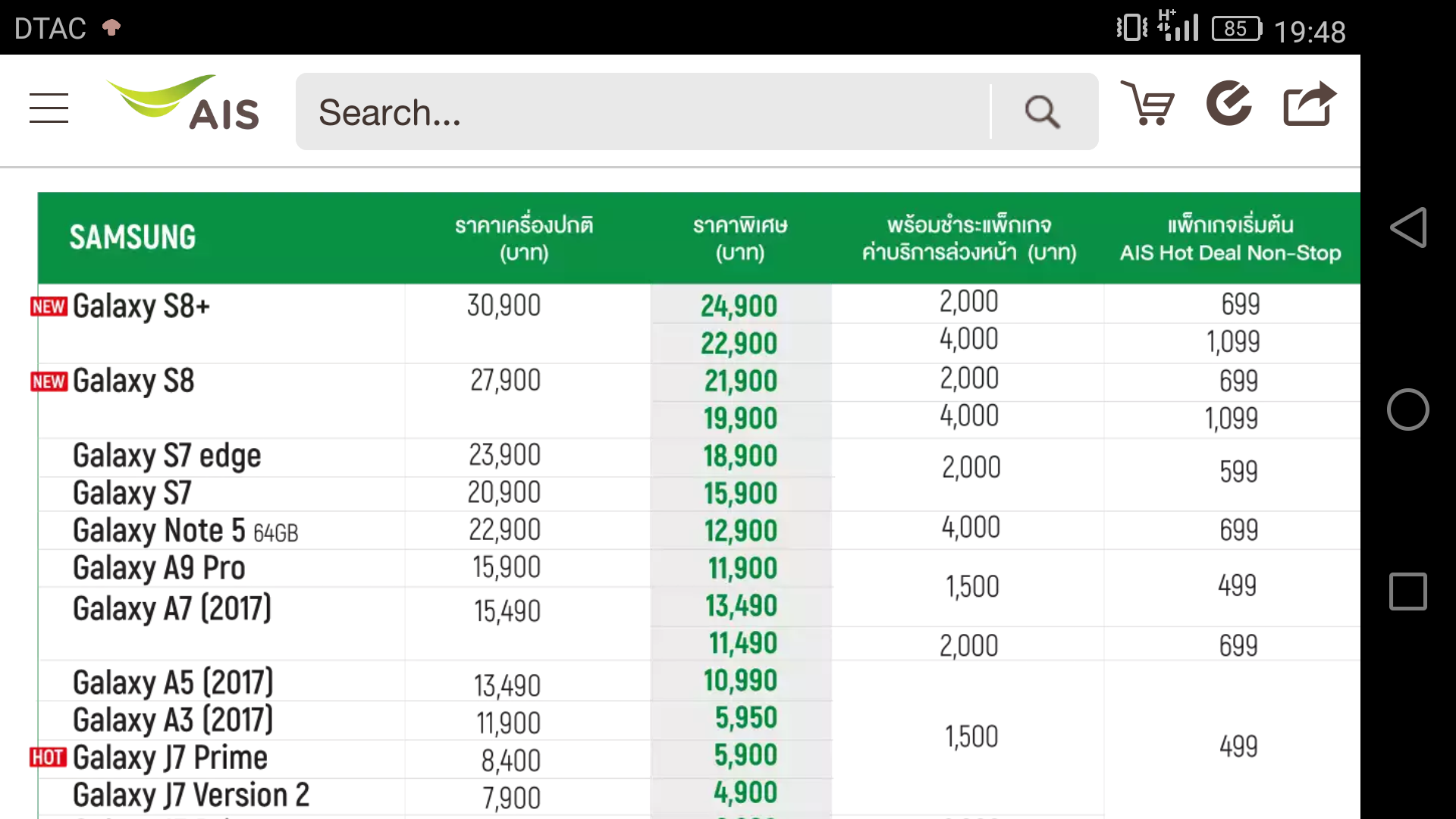The image size is (1456, 819).
Task: Tap the Android recent apps button
Action: click(x=1408, y=591)
